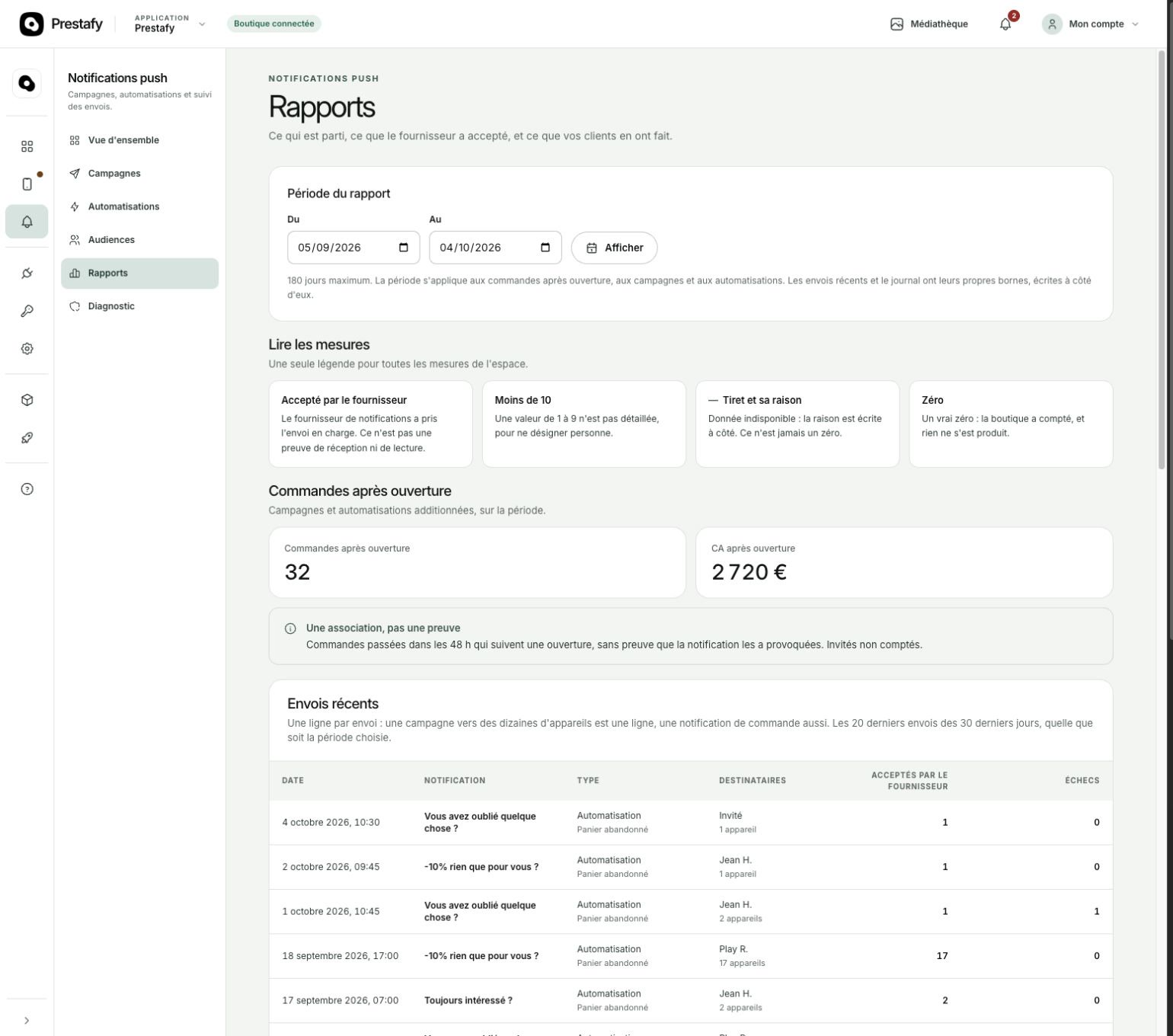This screenshot has height=1036, width=1173.
Task: Open the mobile phone icon in the icon rail
Action: pyautogui.click(x=27, y=184)
